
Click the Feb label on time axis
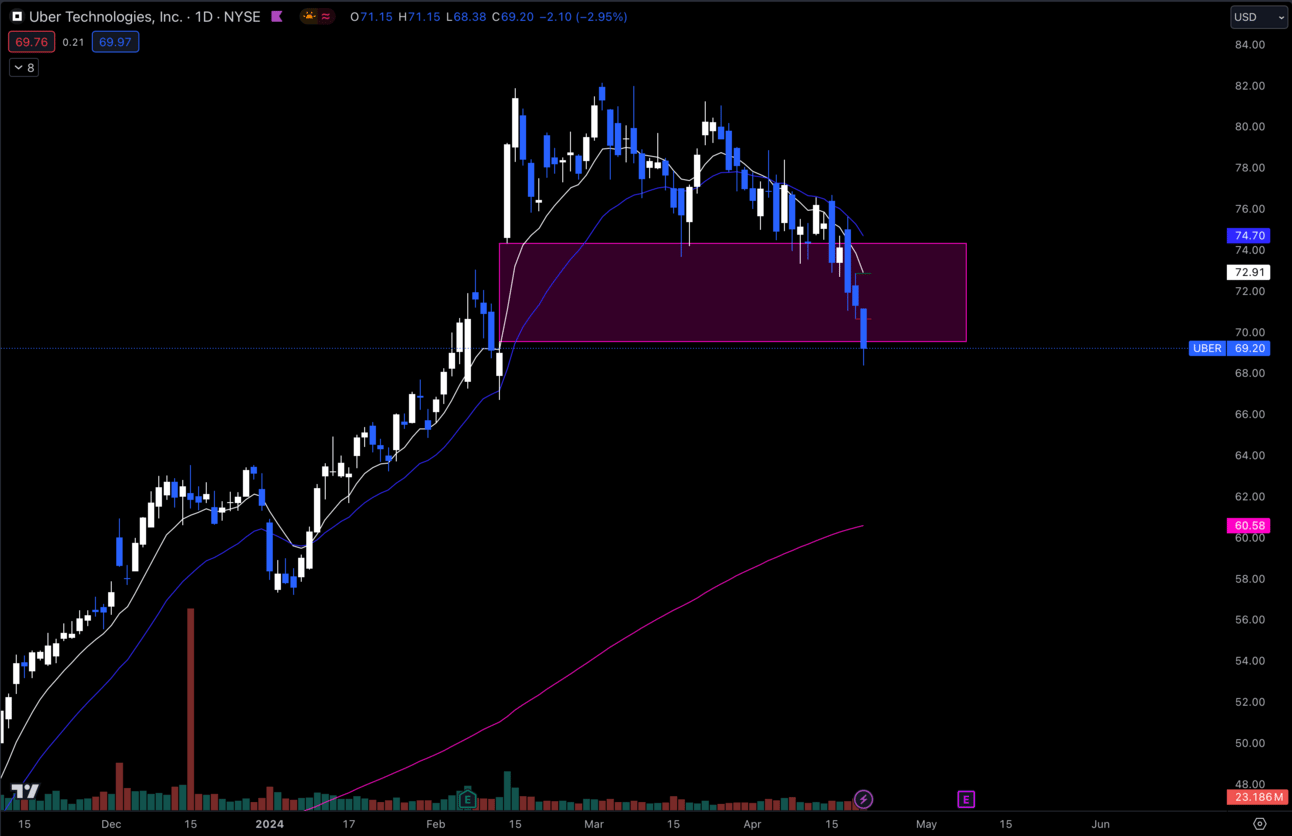pos(435,824)
